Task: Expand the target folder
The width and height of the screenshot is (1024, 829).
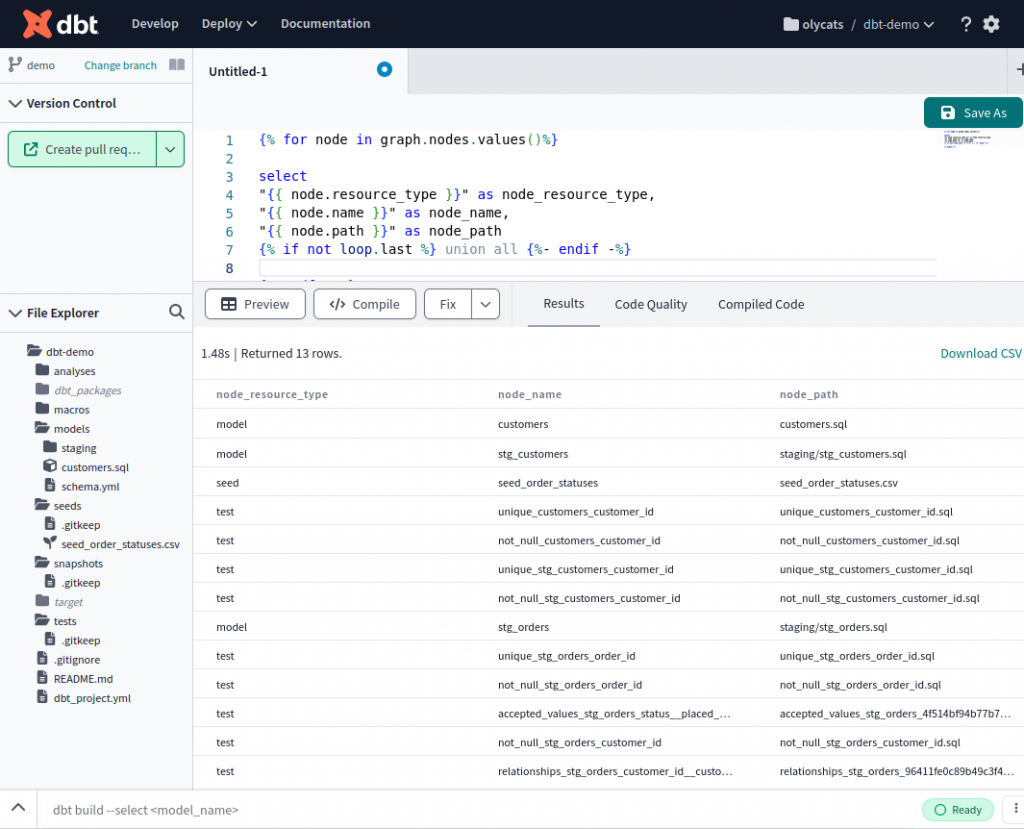Action: point(42,600)
